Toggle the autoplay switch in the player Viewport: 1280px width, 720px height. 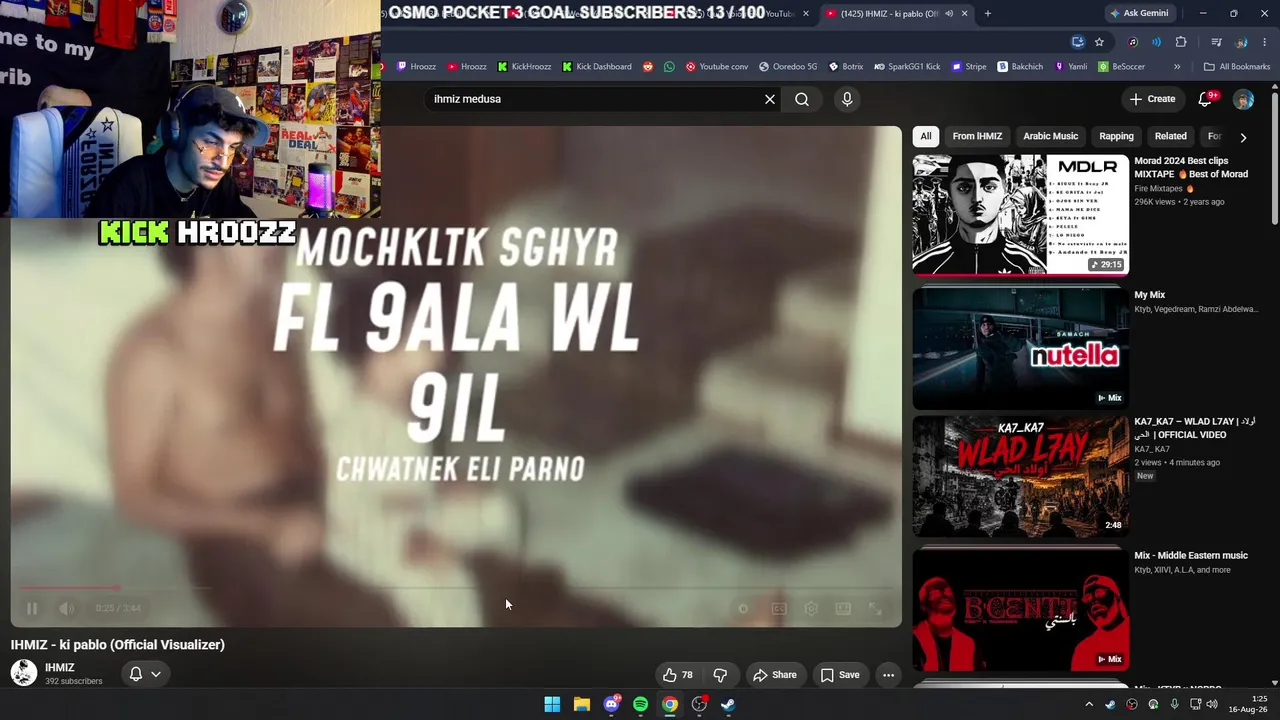pyautogui.click(x=743, y=608)
